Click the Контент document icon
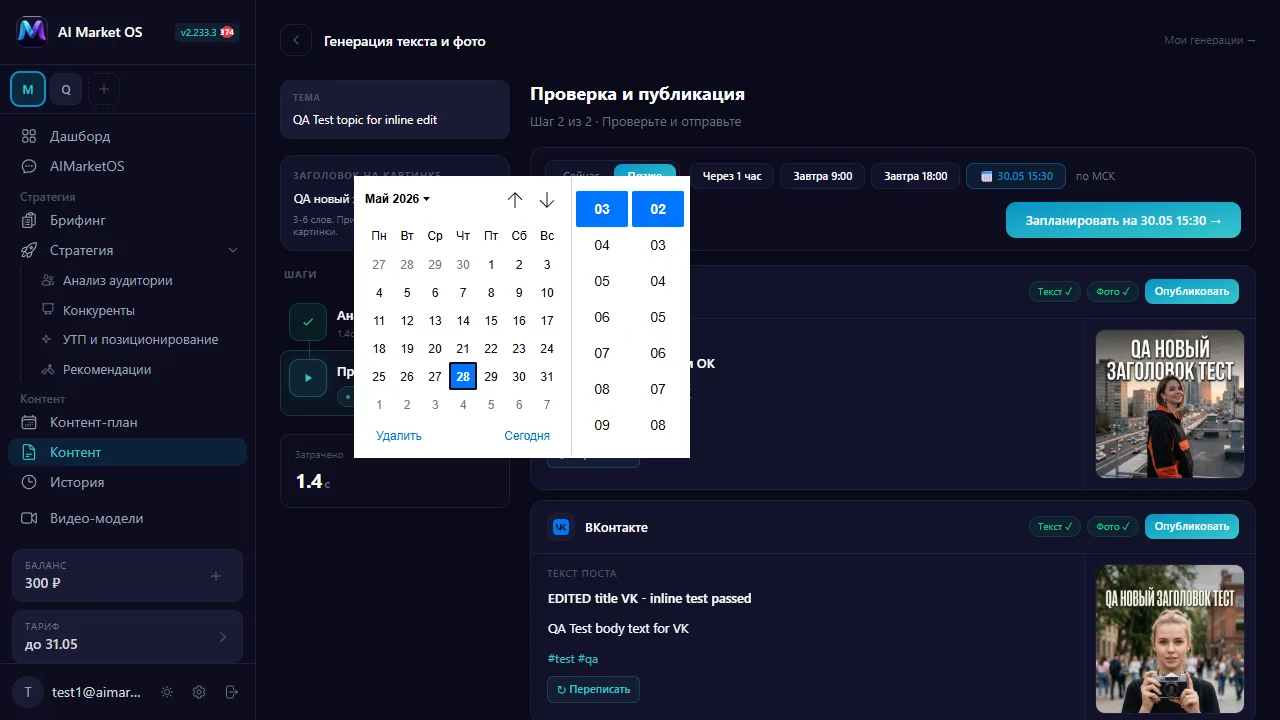 point(30,452)
